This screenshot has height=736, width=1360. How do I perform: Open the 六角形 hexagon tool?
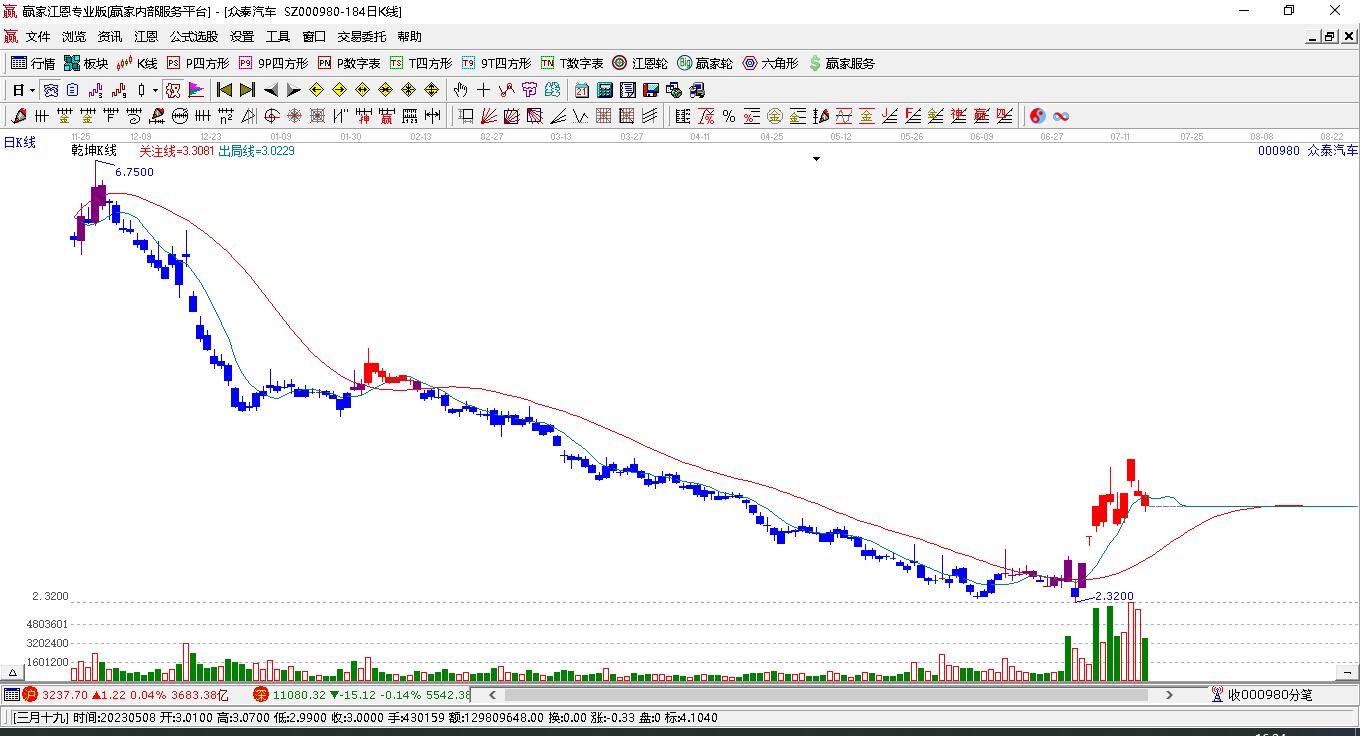(770, 63)
